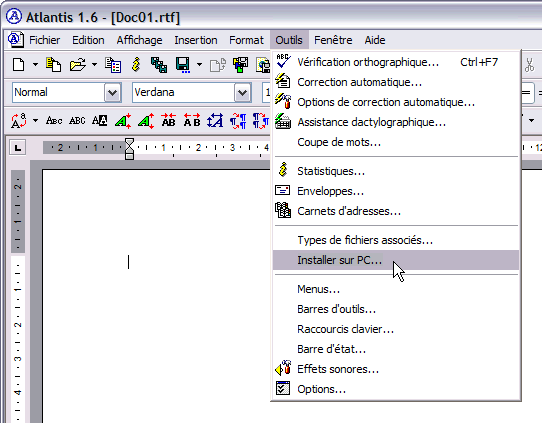Open the Fenêtre menu

[333, 40]
